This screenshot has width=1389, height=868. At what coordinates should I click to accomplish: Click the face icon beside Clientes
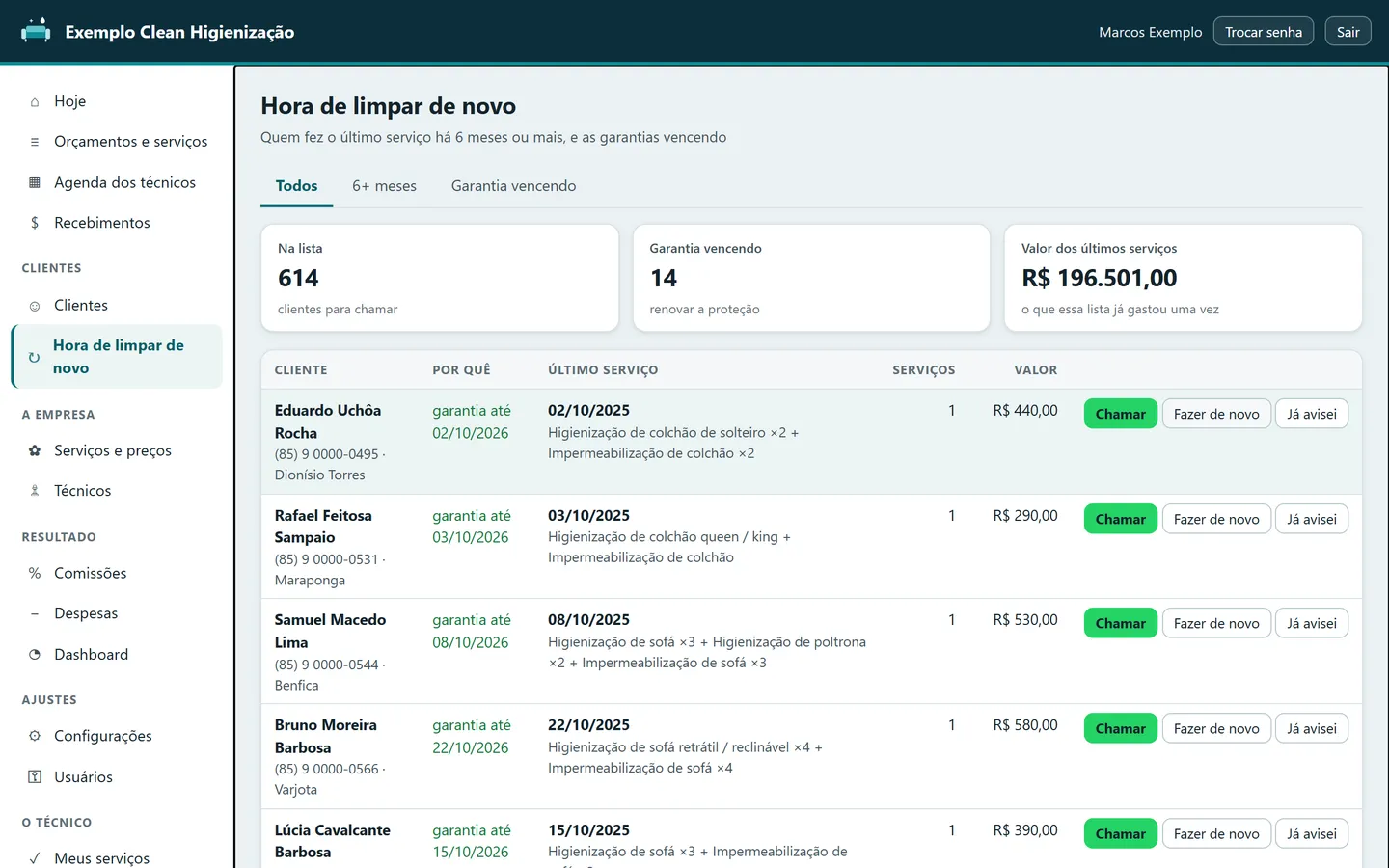(35, 306)
